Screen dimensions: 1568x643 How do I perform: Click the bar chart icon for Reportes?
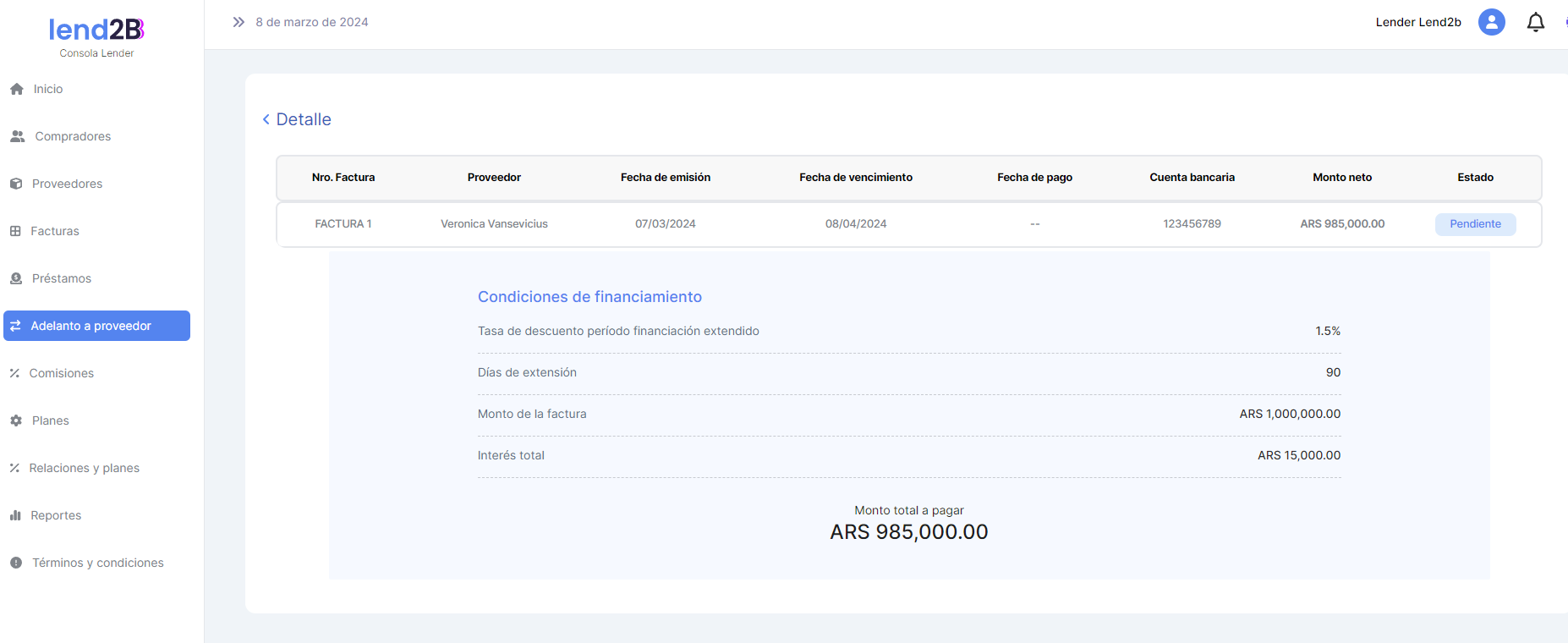[15, 515]
